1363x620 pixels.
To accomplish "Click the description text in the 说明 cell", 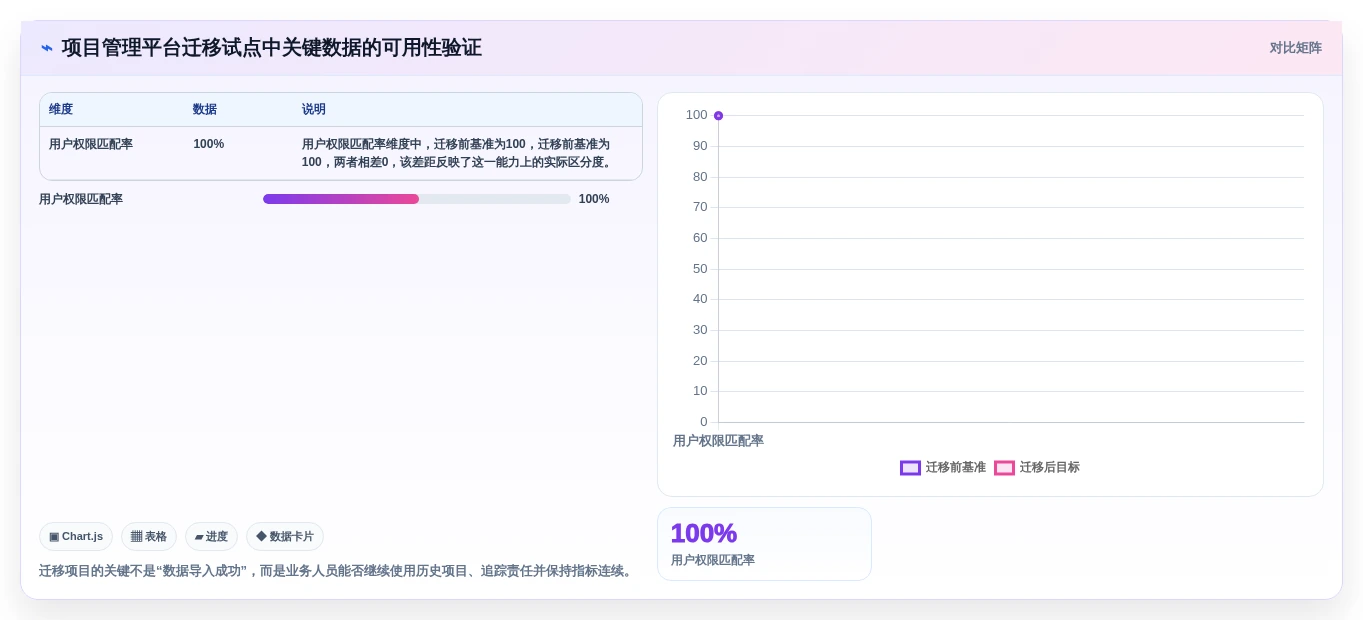I will [x=458, y=153].
